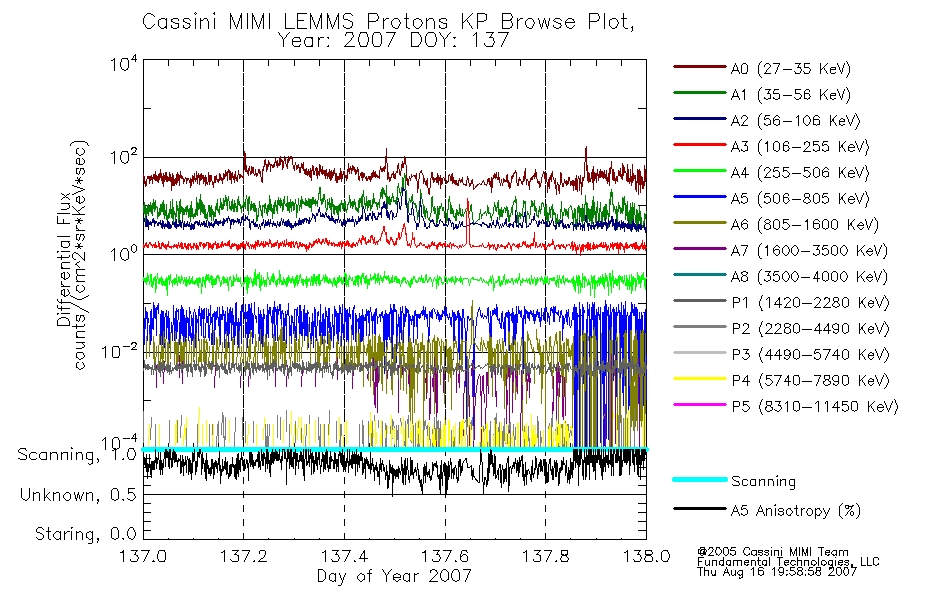Click the Scanning legend text
This screenshot has height=600, width=950.
[x=763, y=482]
